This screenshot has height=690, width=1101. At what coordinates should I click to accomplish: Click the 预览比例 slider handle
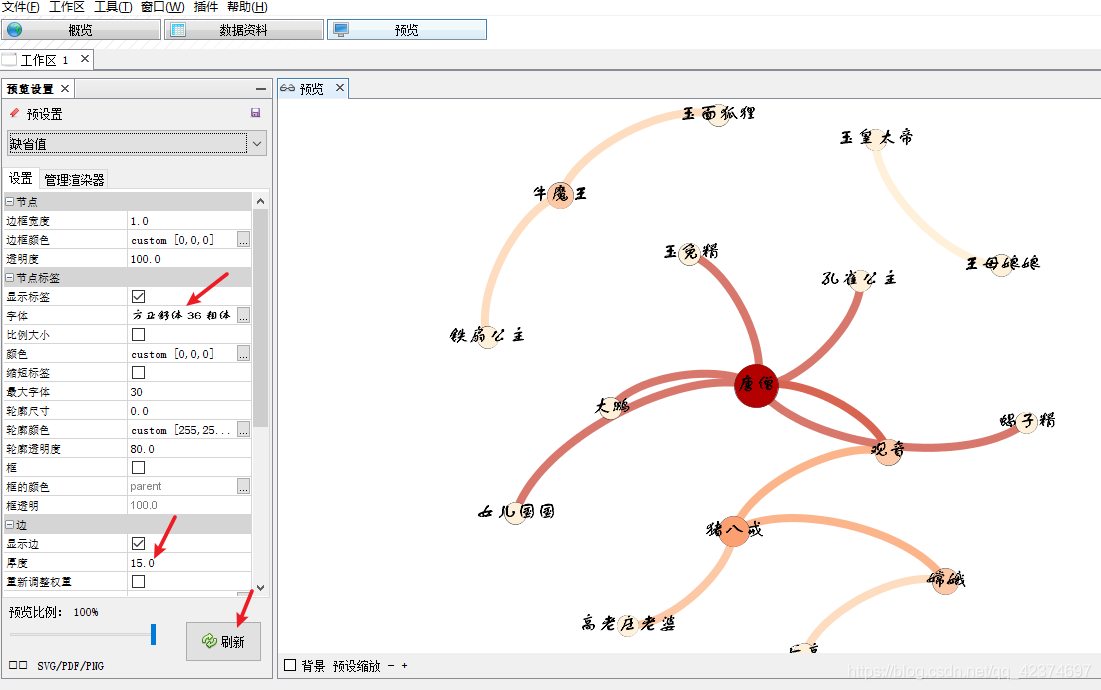[x=153, y=634]
